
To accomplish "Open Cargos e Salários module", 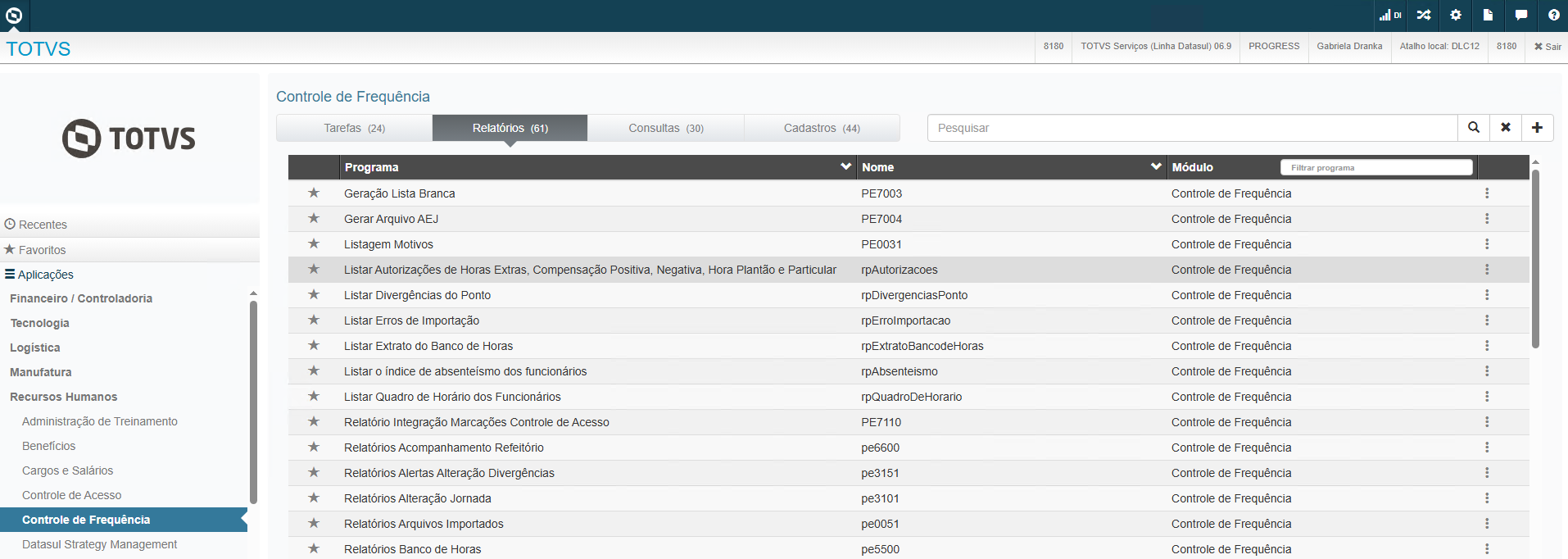I will [x=68, y=470].
